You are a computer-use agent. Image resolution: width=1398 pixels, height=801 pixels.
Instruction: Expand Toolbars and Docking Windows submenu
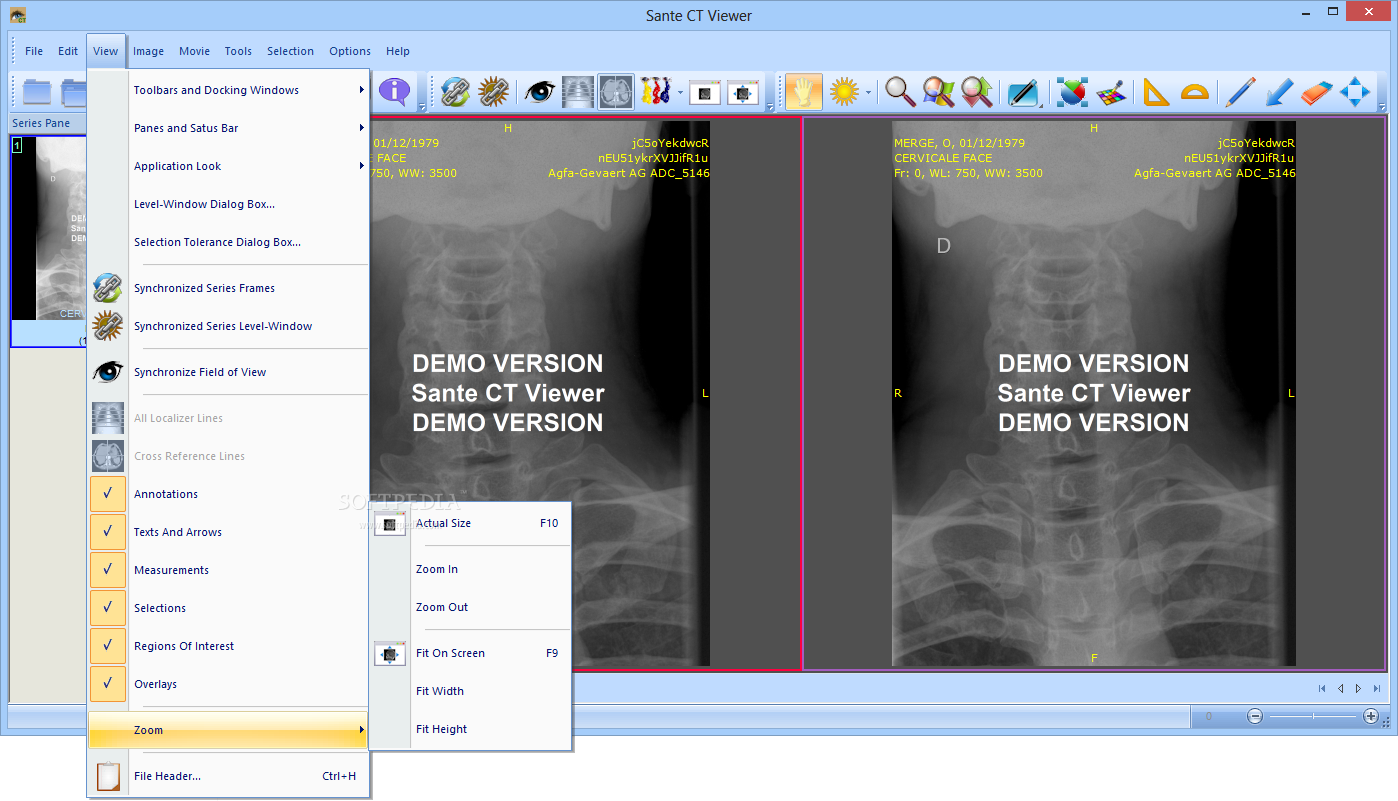coord(229,90)
